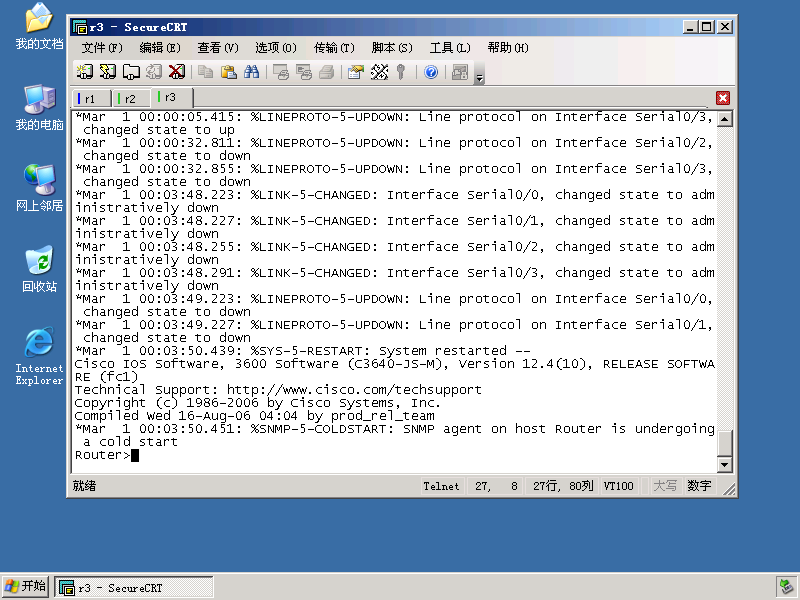
Task: Click the Disconnect red X icon
Action: tap(177, 72)
